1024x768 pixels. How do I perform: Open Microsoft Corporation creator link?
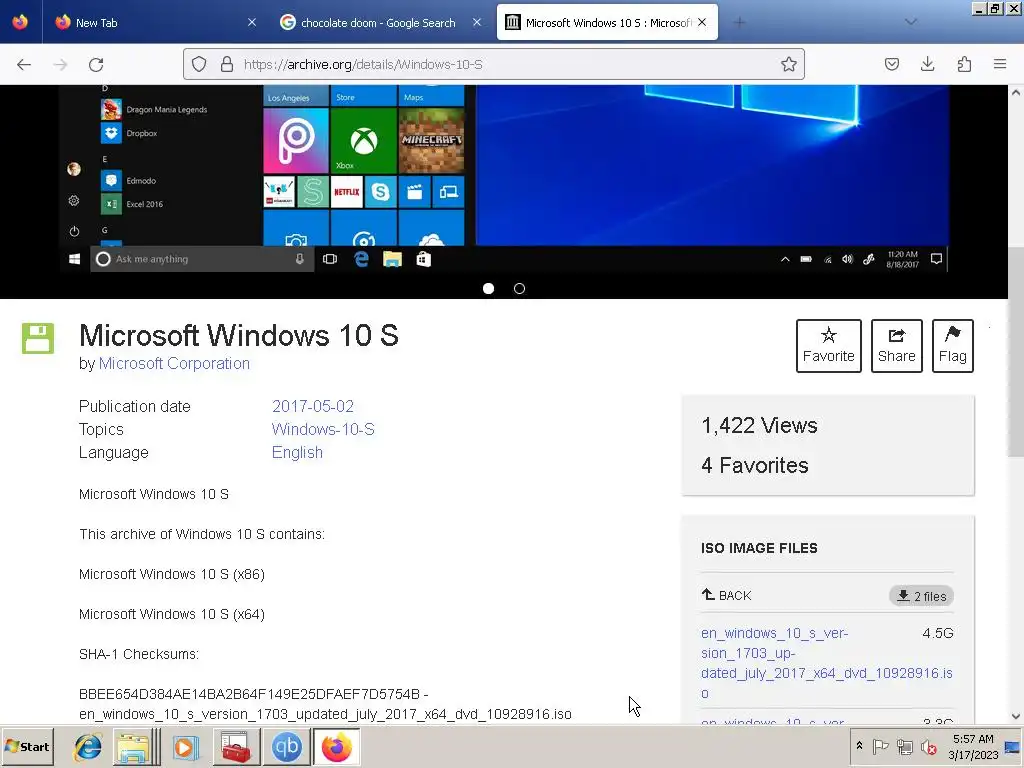174,364
